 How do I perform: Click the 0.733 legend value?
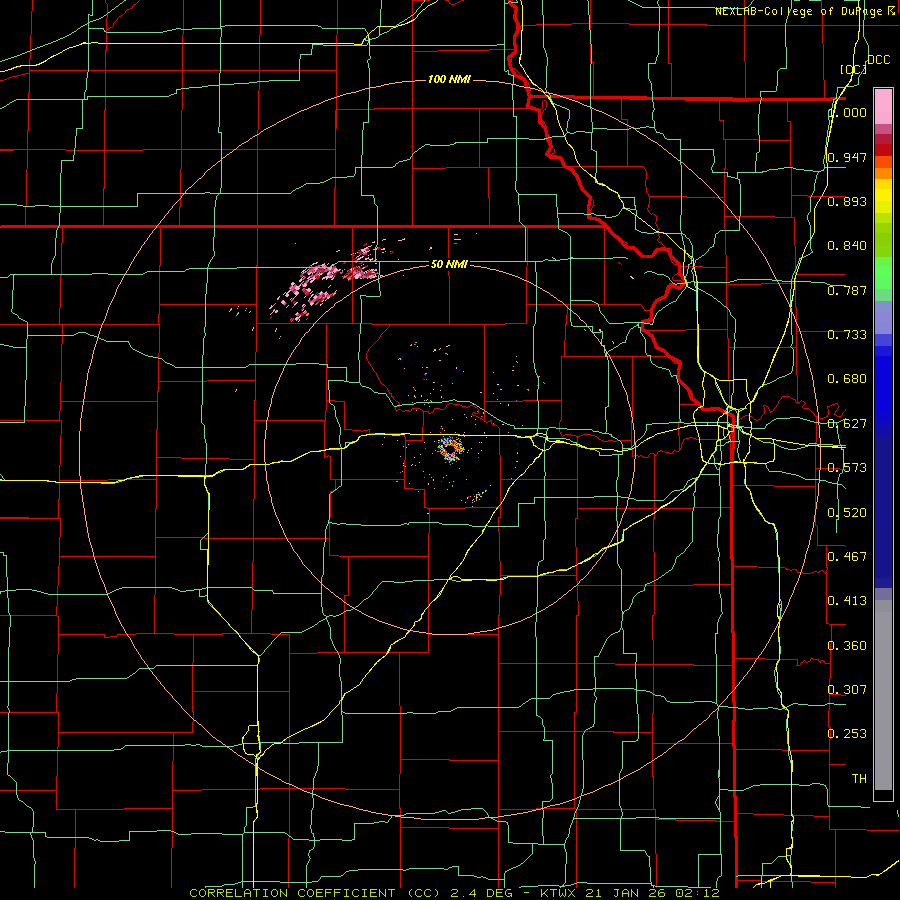coord(847,335)
